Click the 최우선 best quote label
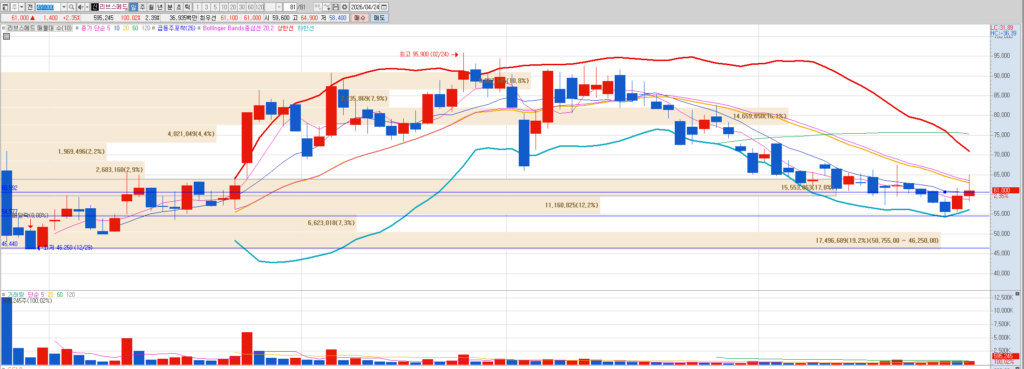 [x=208, y=18]
